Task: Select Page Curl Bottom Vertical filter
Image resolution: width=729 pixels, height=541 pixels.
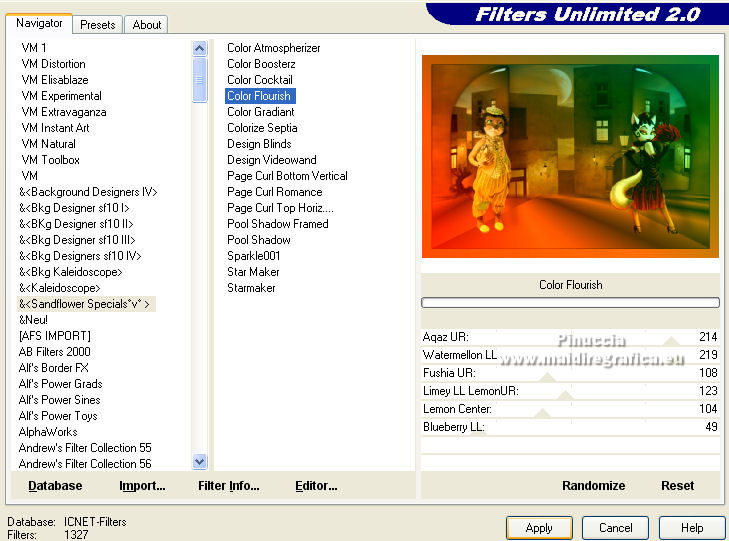Action: (x=287, y=176)
